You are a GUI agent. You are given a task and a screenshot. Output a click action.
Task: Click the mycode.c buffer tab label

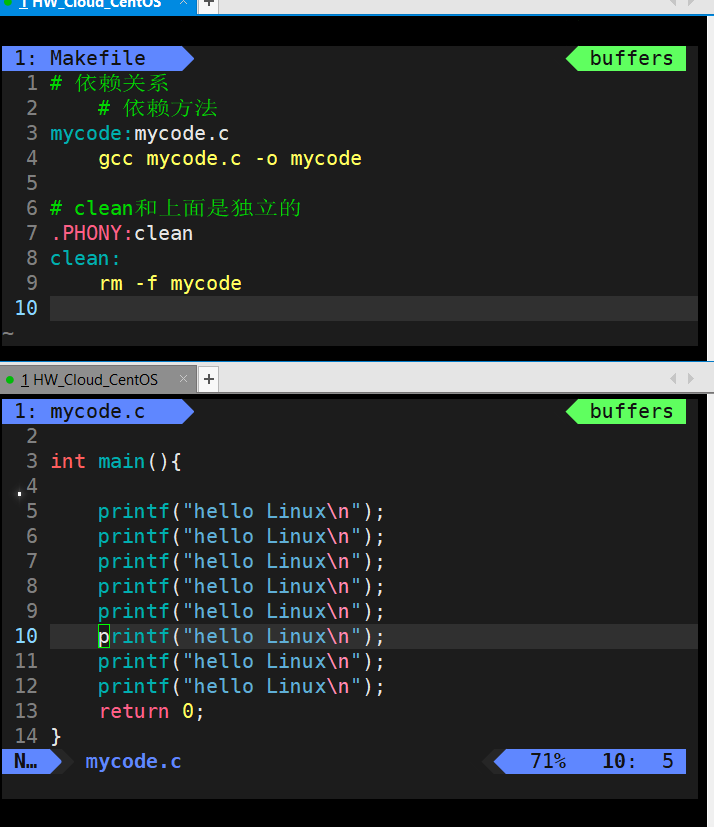click(x=97, y=411)
